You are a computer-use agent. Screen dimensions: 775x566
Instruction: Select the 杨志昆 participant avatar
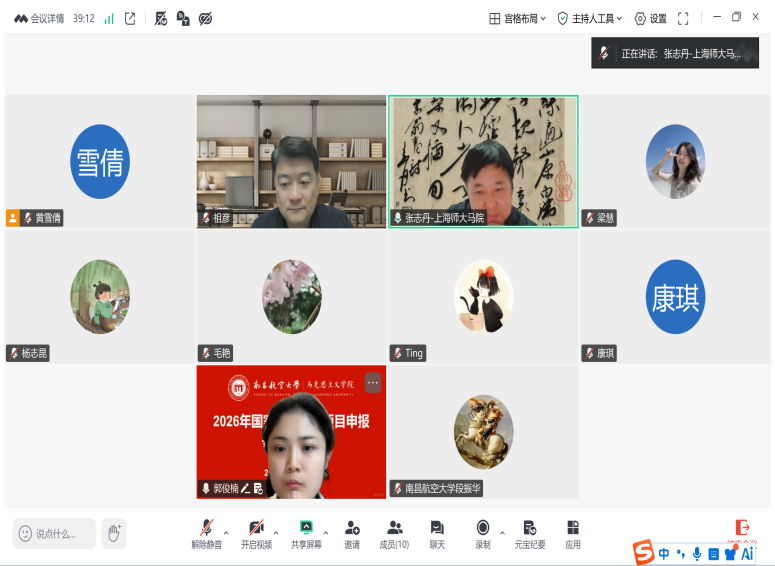coord(100,297)
